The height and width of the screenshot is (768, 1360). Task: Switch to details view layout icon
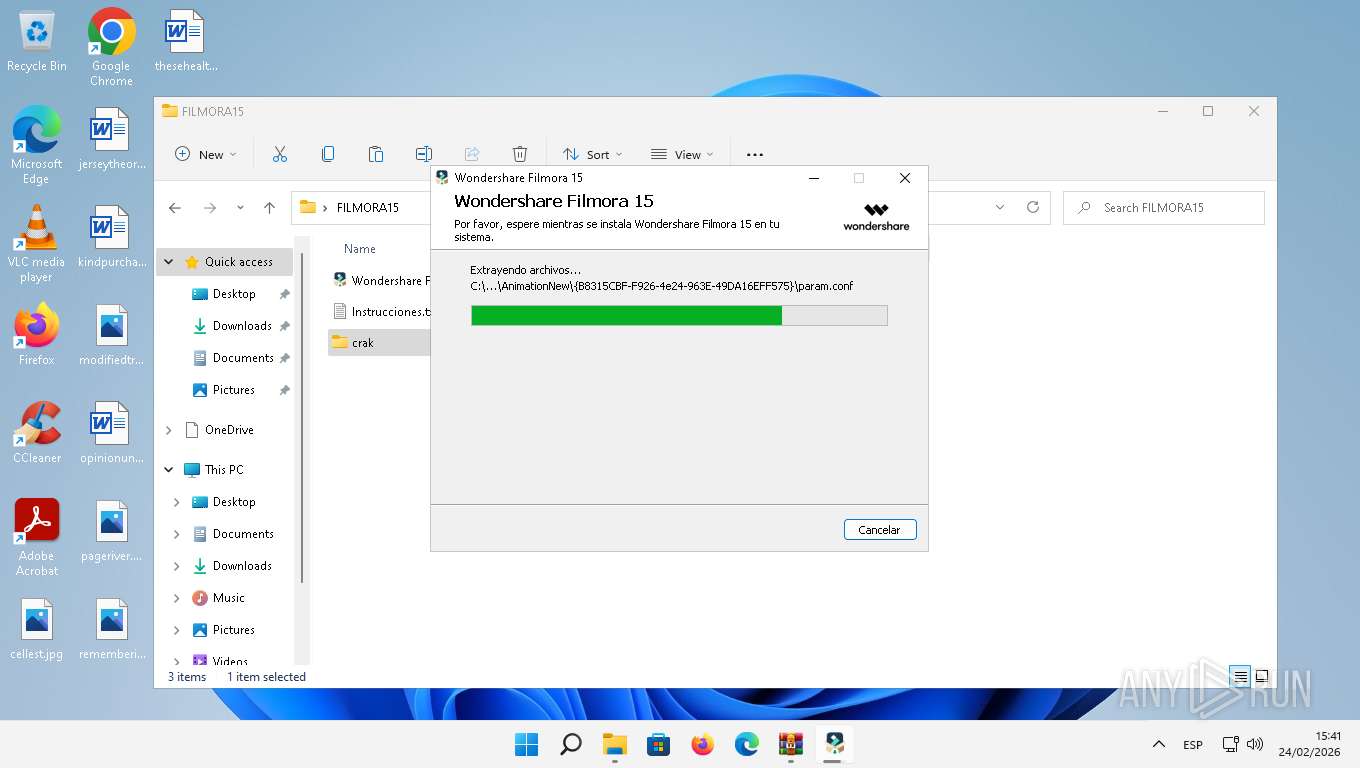point(1240,677)
